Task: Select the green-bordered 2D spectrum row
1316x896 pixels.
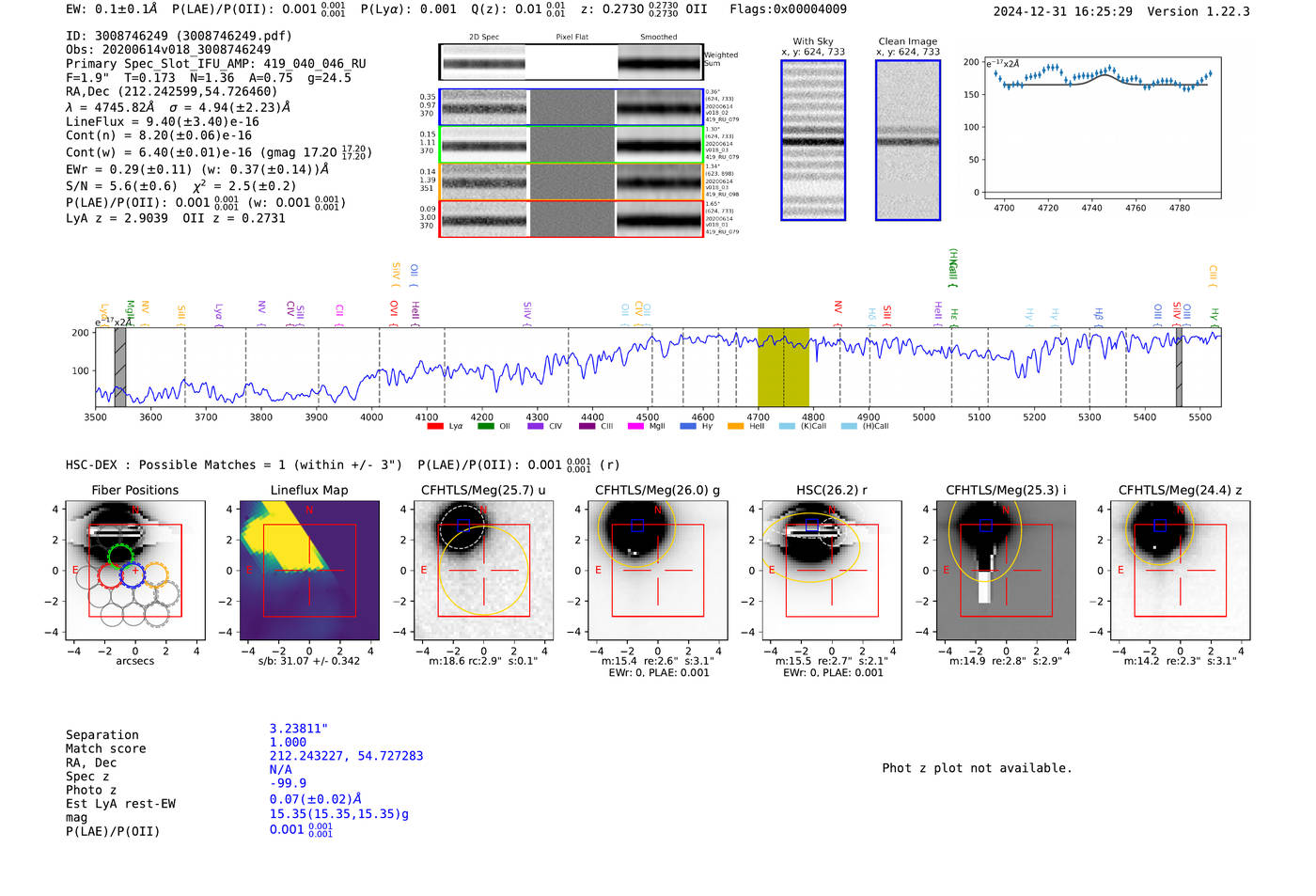Action: tap(571, 146)
